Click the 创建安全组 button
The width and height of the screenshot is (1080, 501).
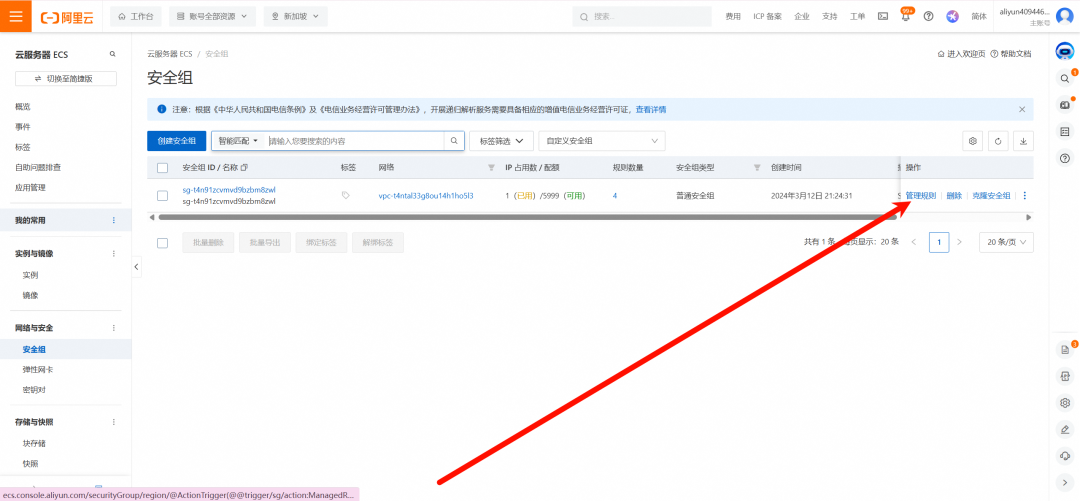pos(177,141)
